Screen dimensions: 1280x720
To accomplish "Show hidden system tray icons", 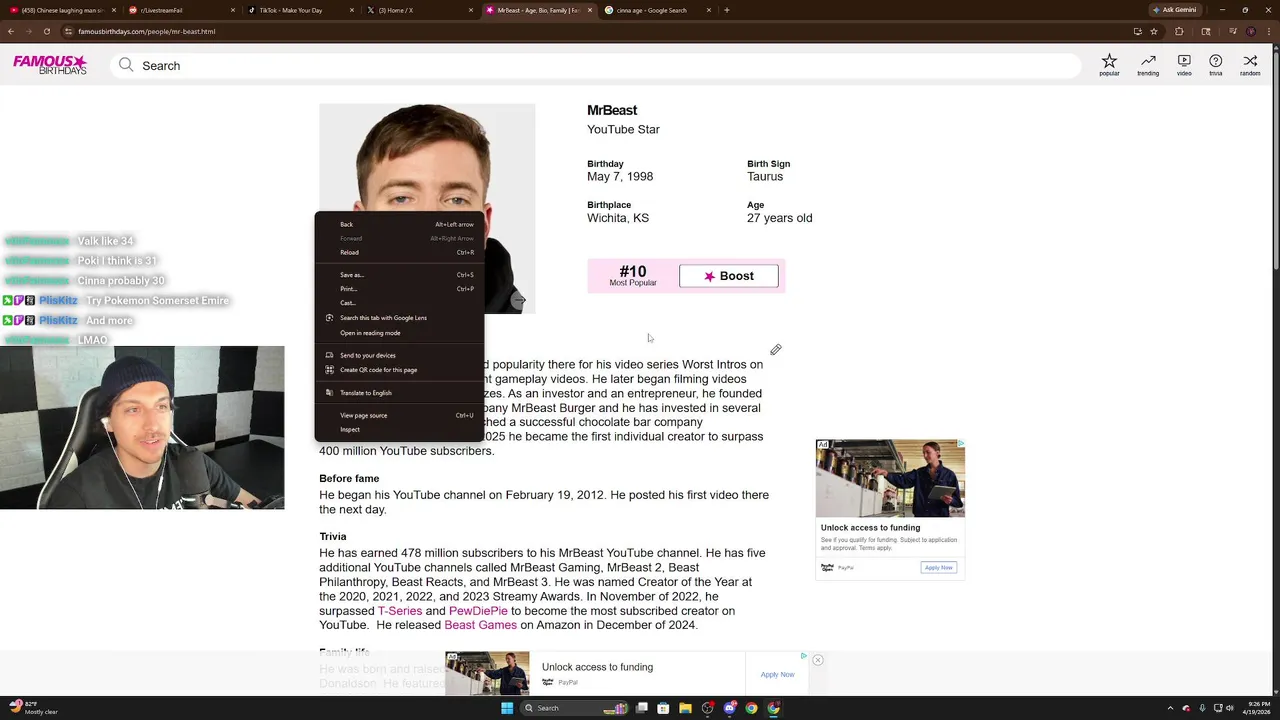I will click(x=1172, y=708).
